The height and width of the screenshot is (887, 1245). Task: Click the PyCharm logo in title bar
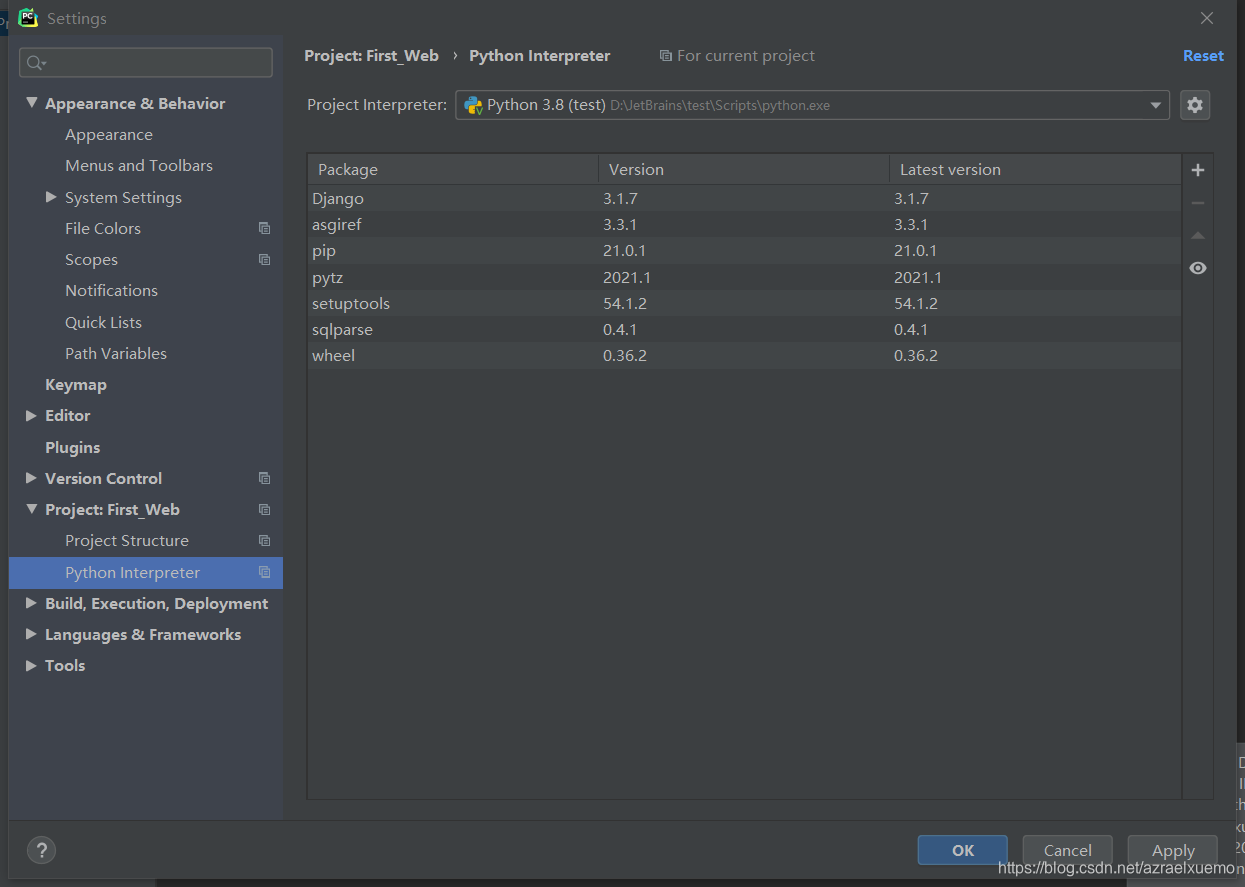(x=28, y=17)
